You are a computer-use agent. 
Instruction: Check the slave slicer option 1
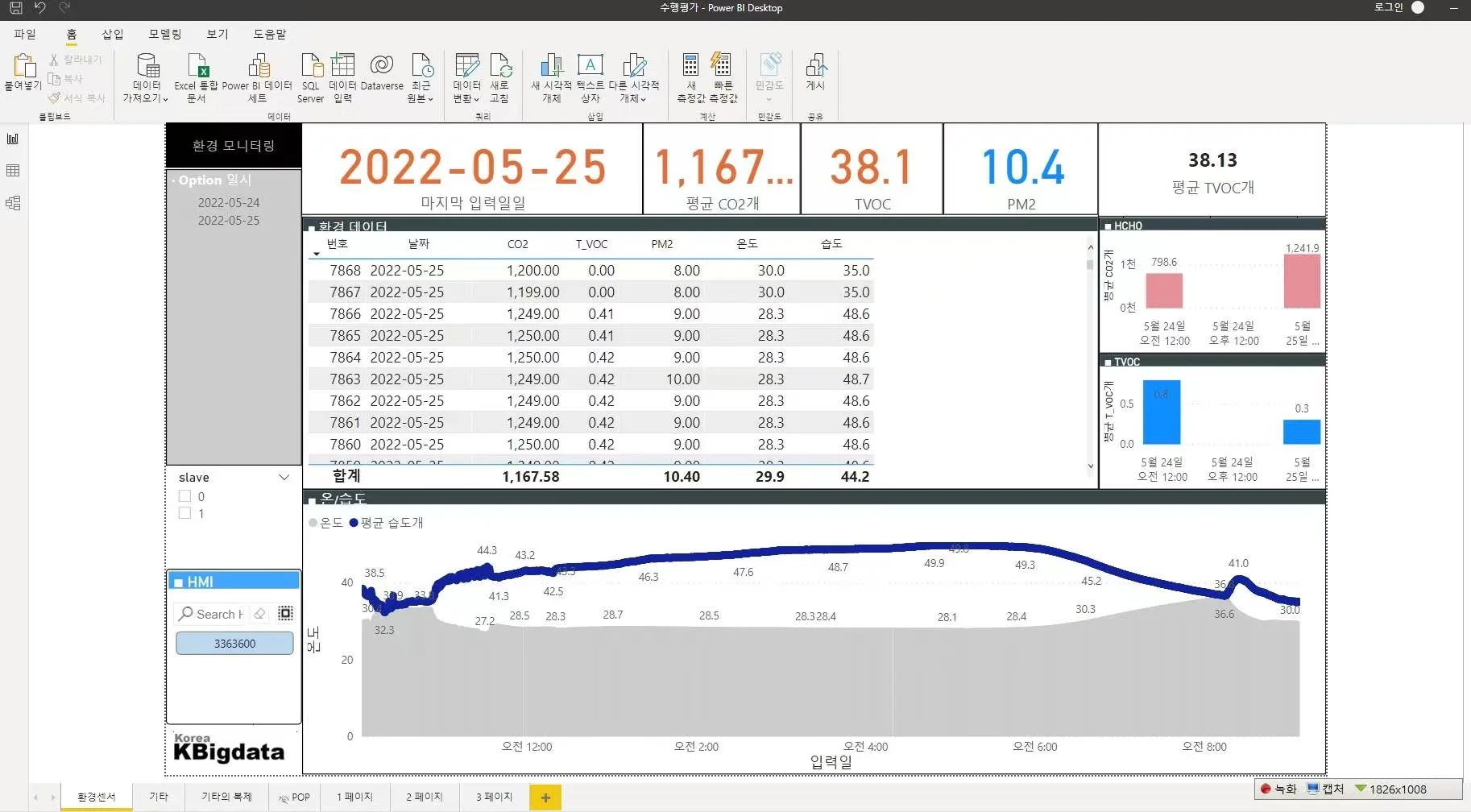pos(185,513)
